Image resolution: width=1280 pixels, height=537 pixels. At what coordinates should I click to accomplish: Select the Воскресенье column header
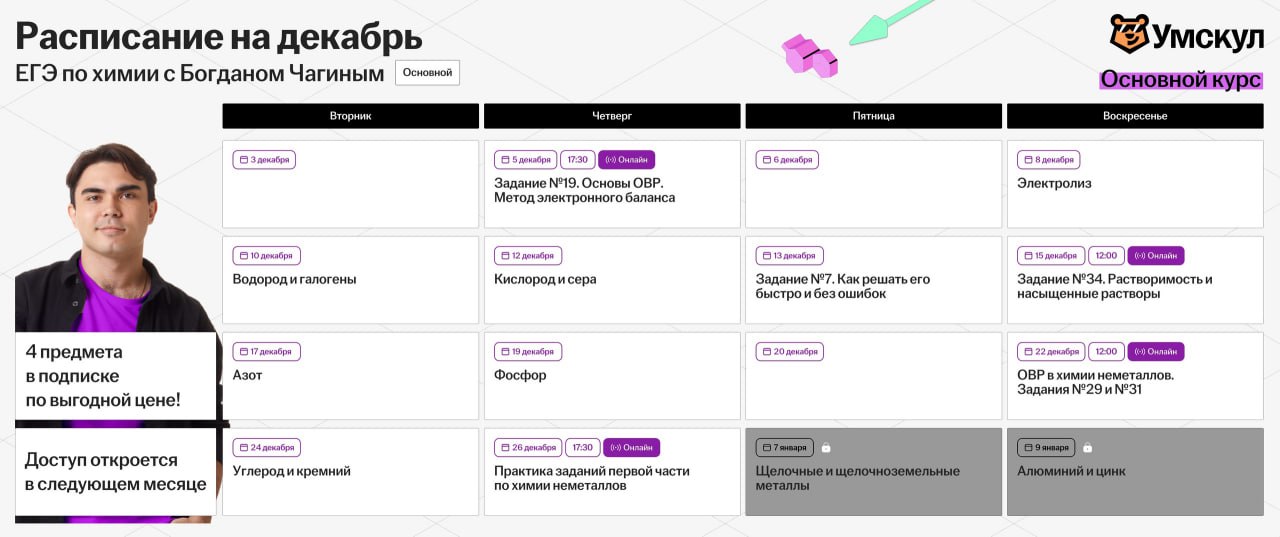point(1135,116)
